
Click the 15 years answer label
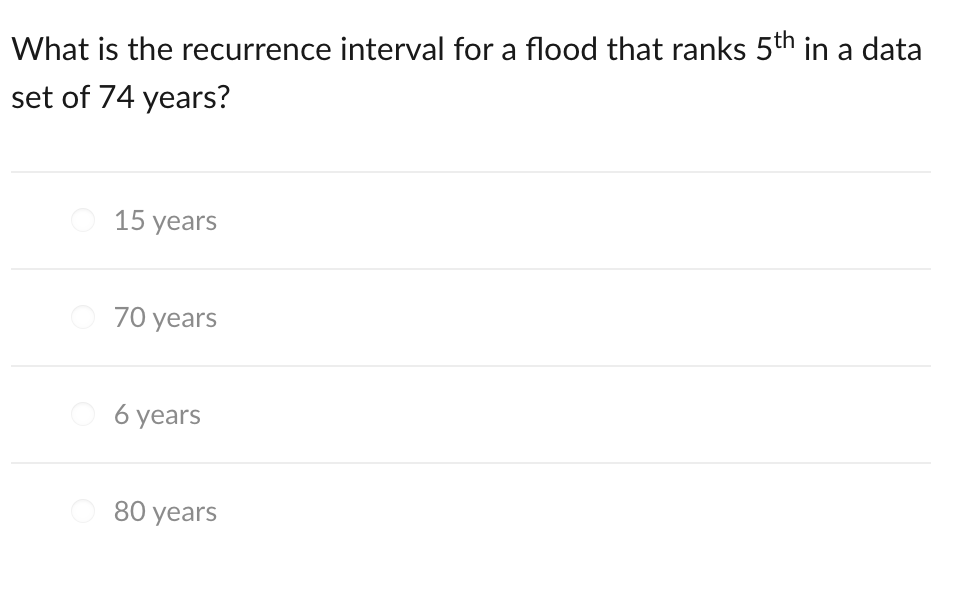point(165,220)
